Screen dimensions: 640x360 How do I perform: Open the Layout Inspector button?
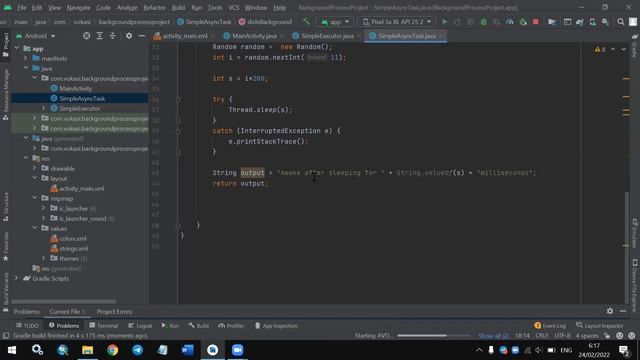[x=600, y=325]
